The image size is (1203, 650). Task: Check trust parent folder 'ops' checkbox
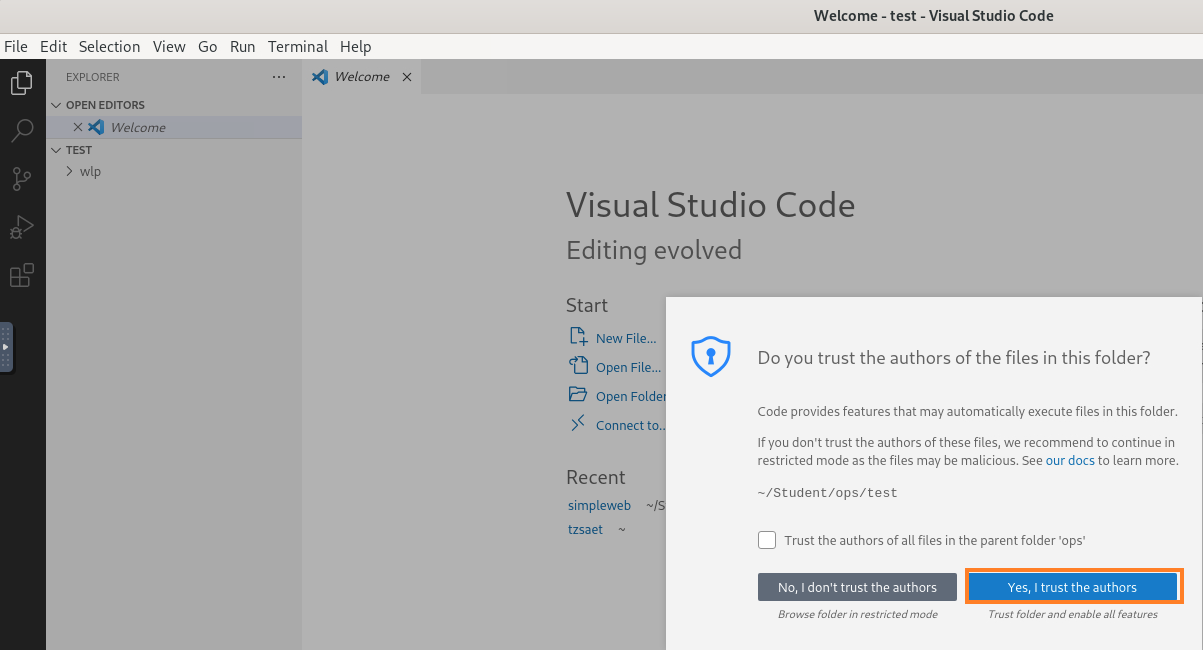coord(767,540)
